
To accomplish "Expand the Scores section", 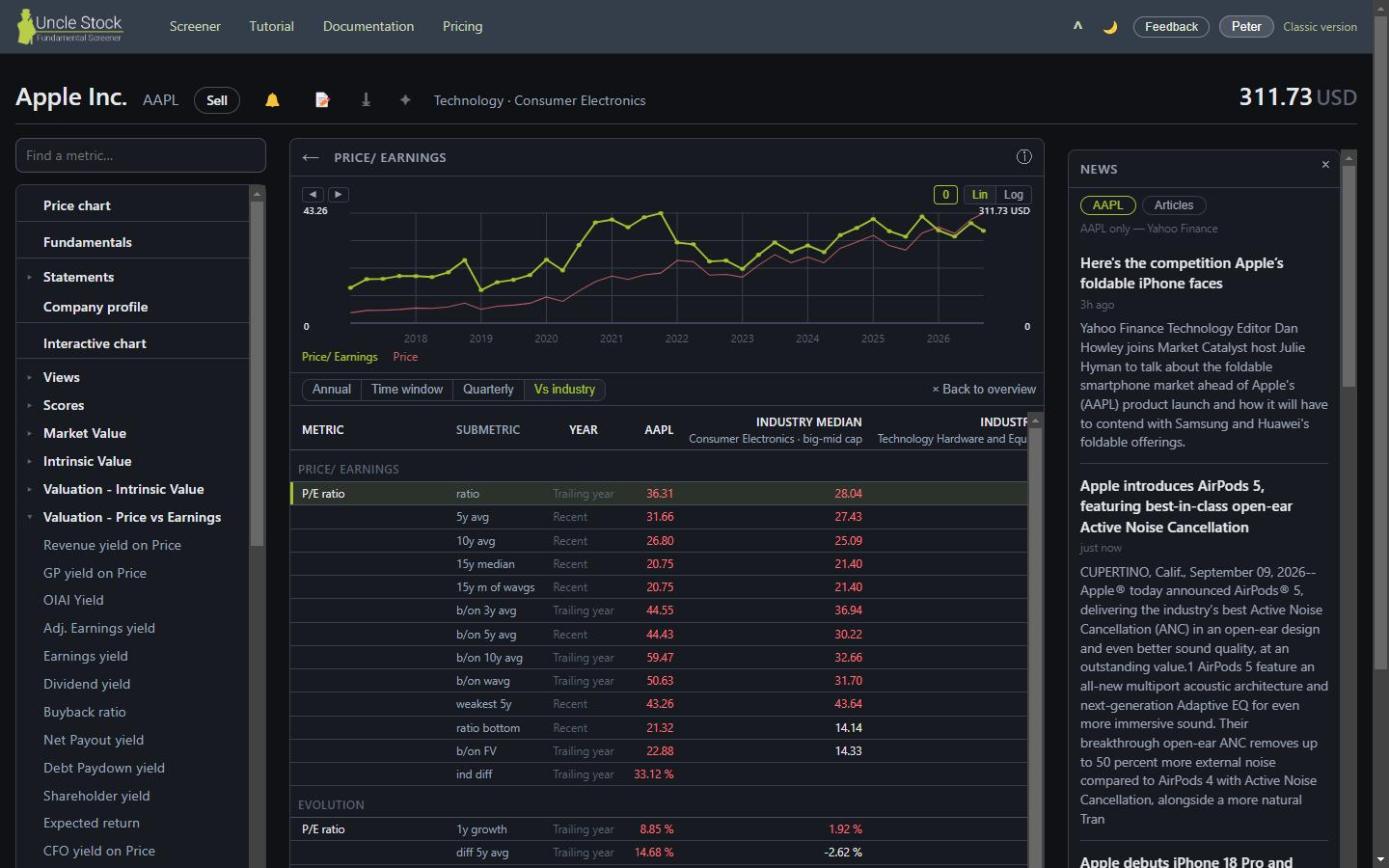I will pyautogui.click(x=63, y=405).
